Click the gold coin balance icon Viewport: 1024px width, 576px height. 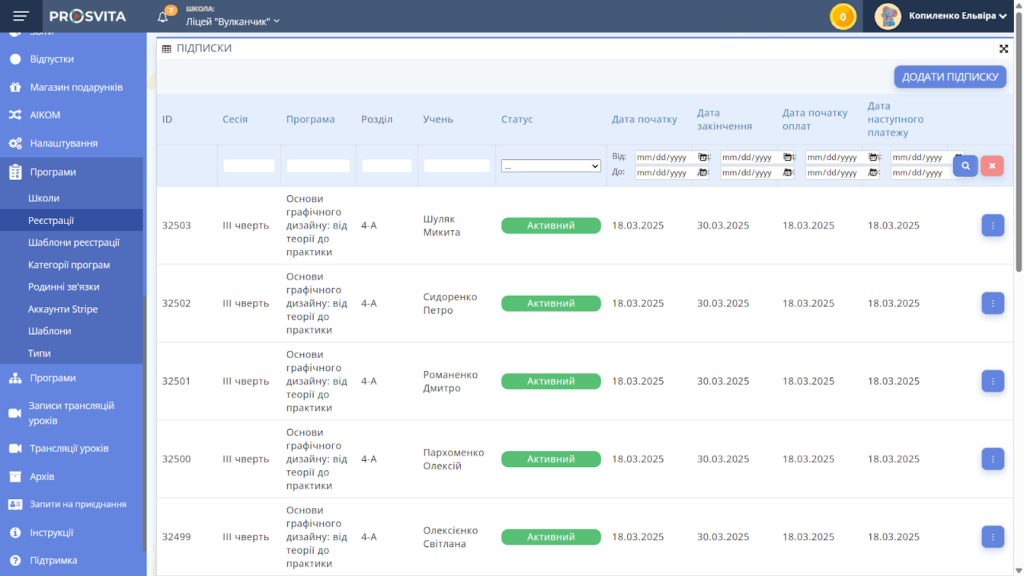pos(843,17)
